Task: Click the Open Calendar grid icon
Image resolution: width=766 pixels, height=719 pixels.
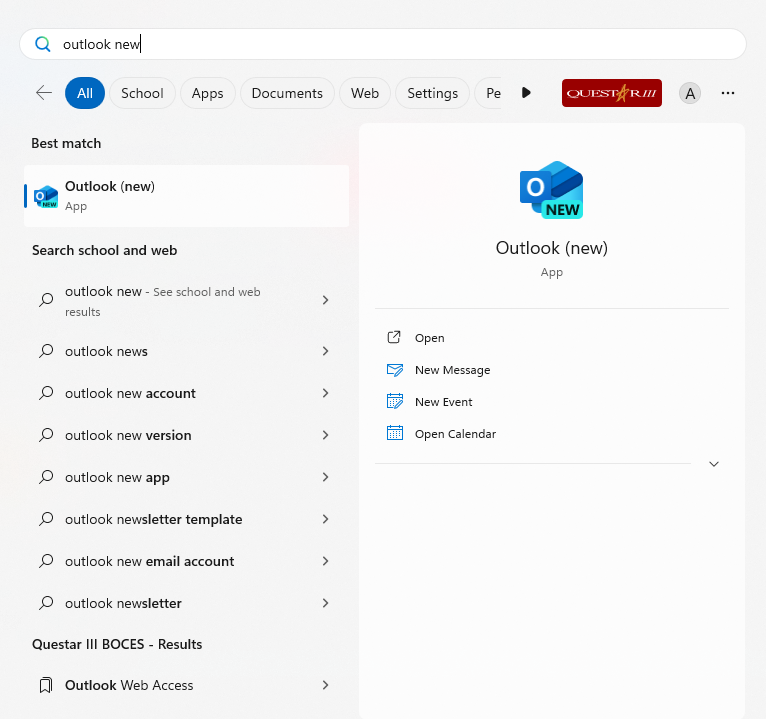Action: (395, 433)
